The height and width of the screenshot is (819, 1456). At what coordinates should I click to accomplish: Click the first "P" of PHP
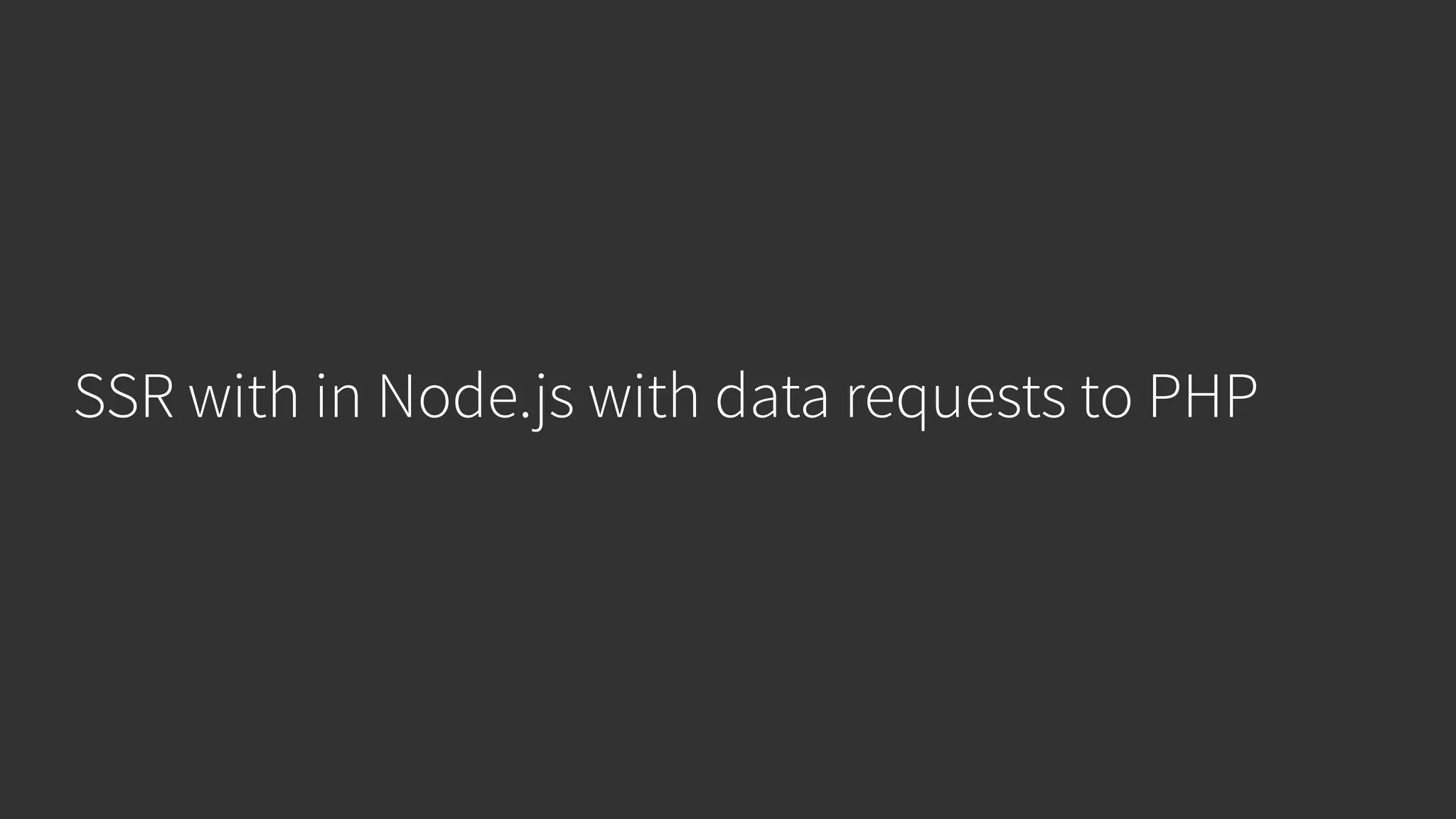[x=1165, y=397]
